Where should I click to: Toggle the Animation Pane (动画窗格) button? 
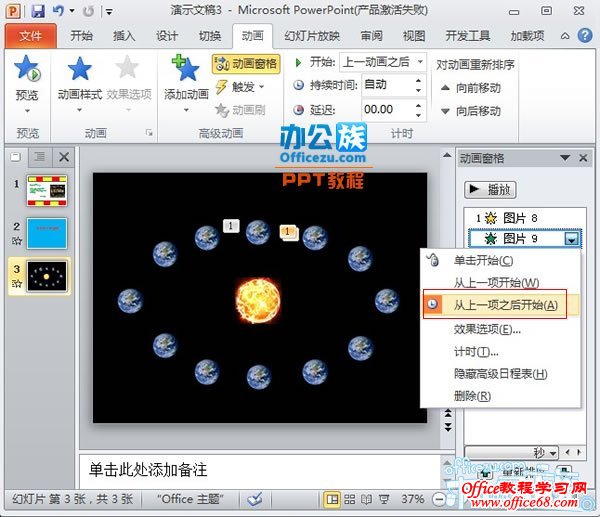[x=245, y=63]
